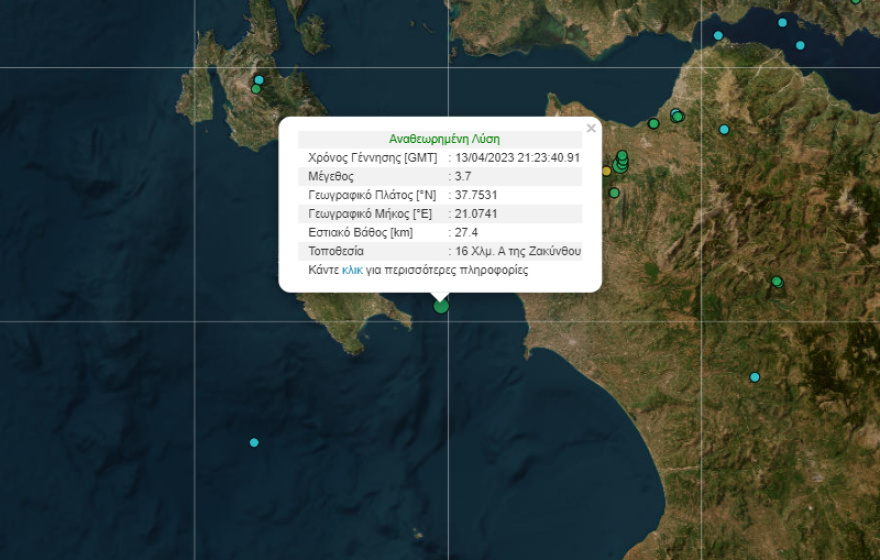Select the easternmost cyan marker in the Corinthian Gulf

[x=800, y=45]
